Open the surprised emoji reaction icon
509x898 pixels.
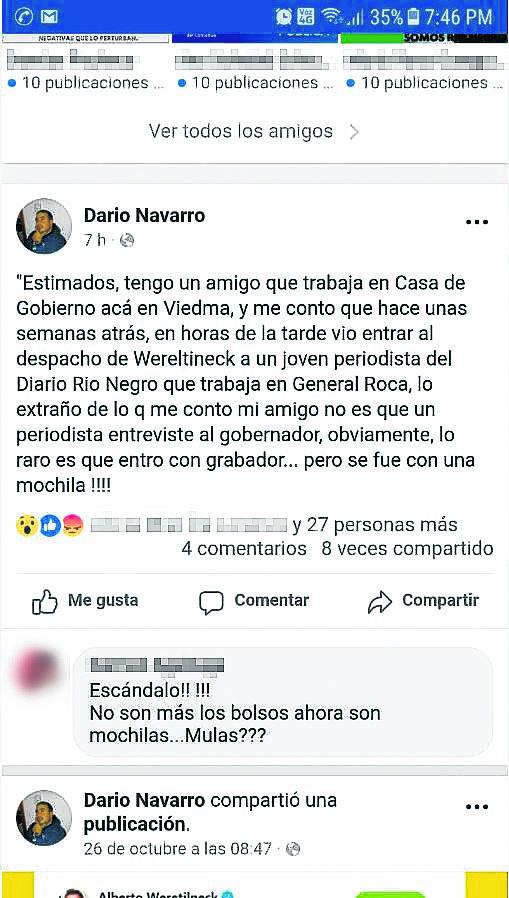(x=26, y=525)
